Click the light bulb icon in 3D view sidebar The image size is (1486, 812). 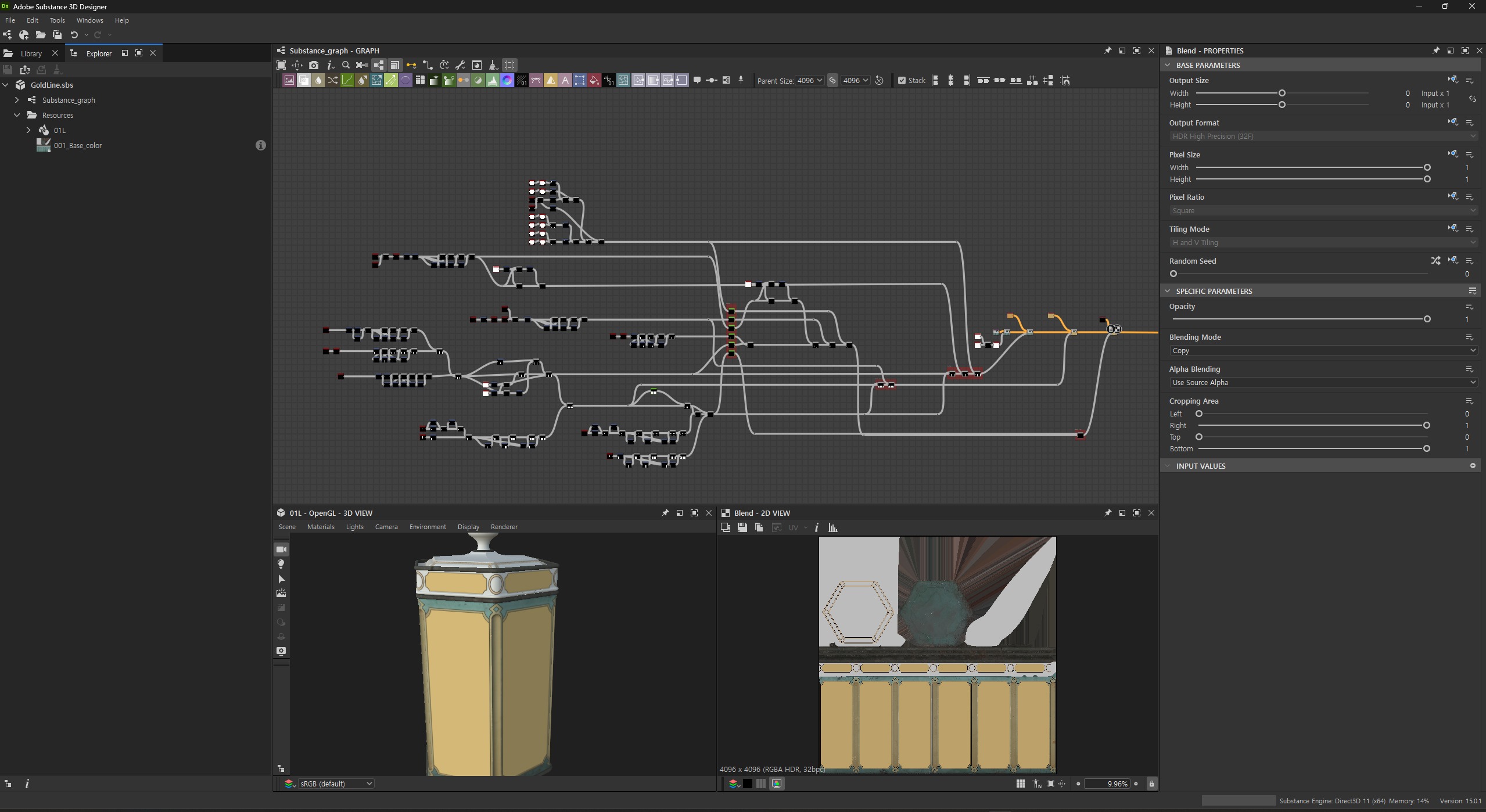click(281, 564)
